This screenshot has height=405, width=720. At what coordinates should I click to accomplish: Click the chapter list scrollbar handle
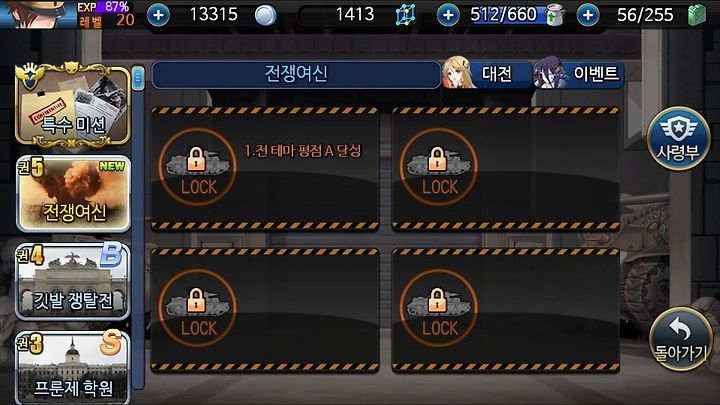click(x=138, y=78)
